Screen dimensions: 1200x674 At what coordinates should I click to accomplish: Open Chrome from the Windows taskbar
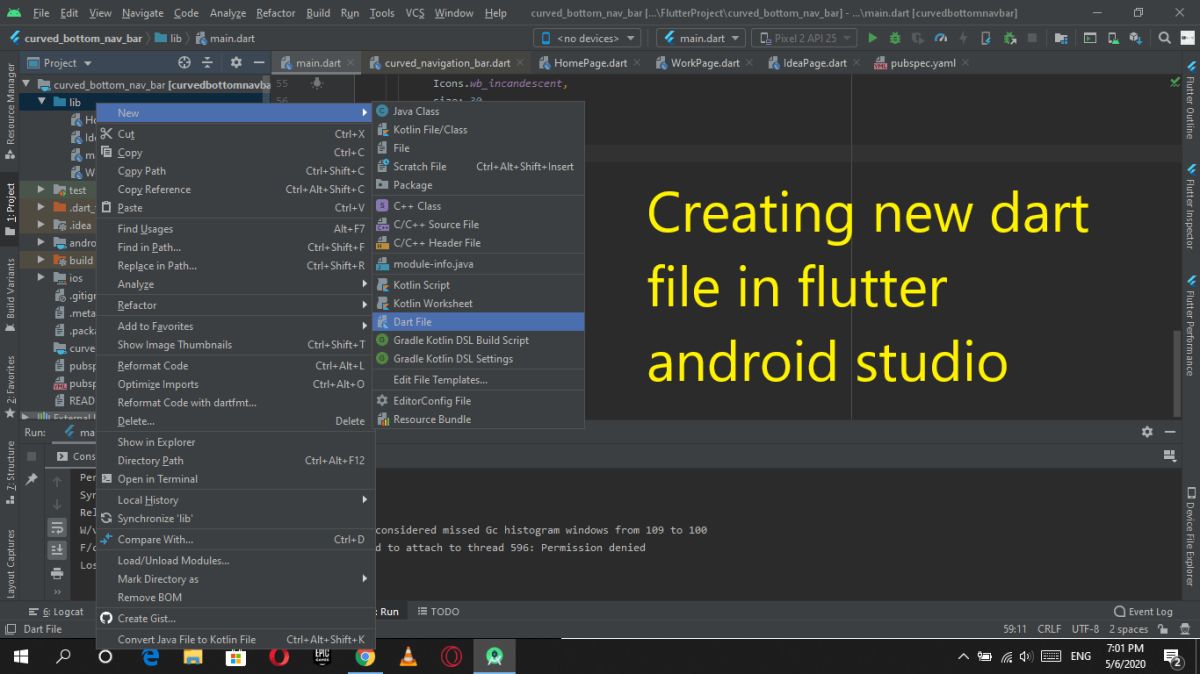click(365, 657)
